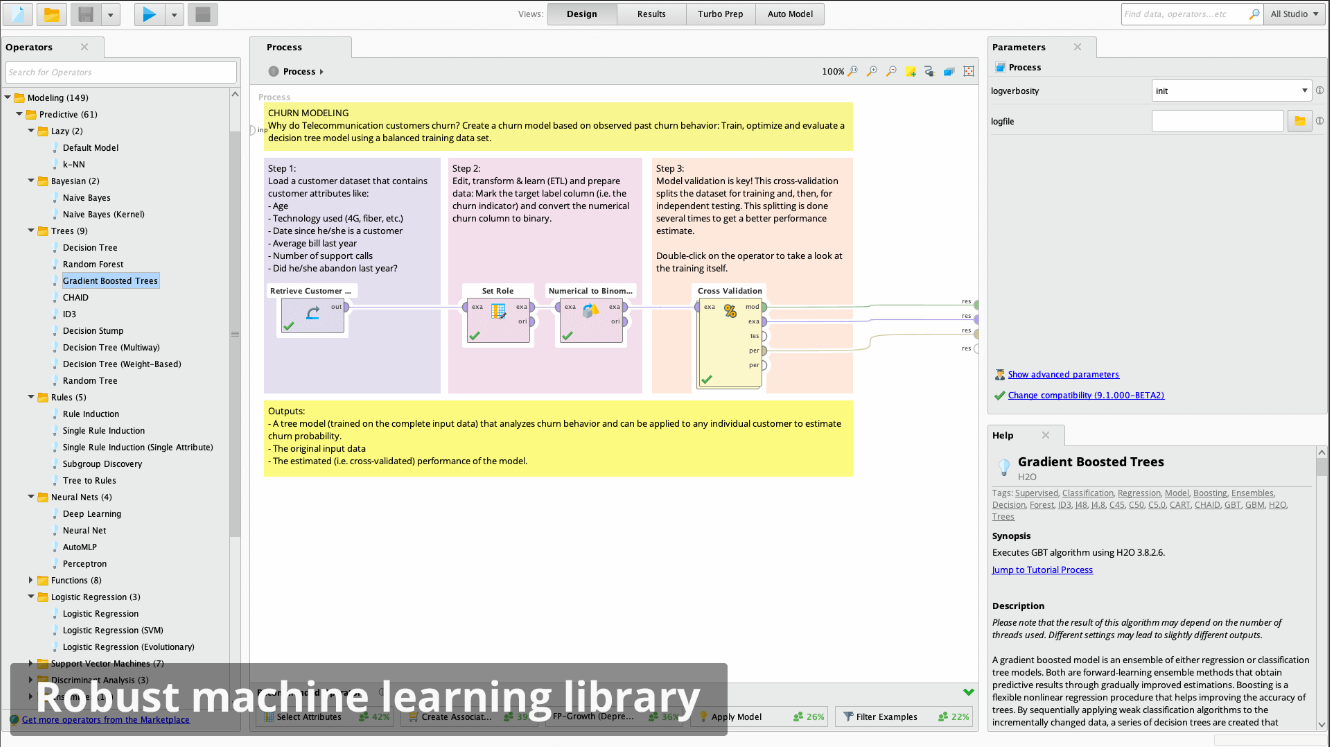The width and height of the screenshot is (1330, 747).
Task: Switch to the Auto Model view
Action: tap(790, 14)
